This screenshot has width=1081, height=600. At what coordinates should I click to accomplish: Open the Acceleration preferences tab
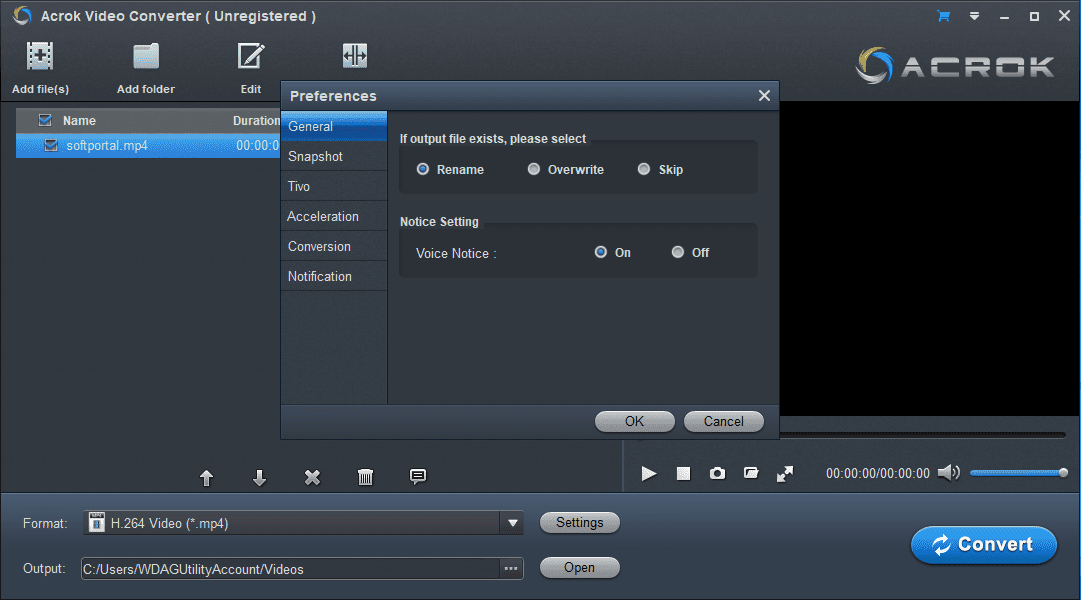[x=334, y=217]
